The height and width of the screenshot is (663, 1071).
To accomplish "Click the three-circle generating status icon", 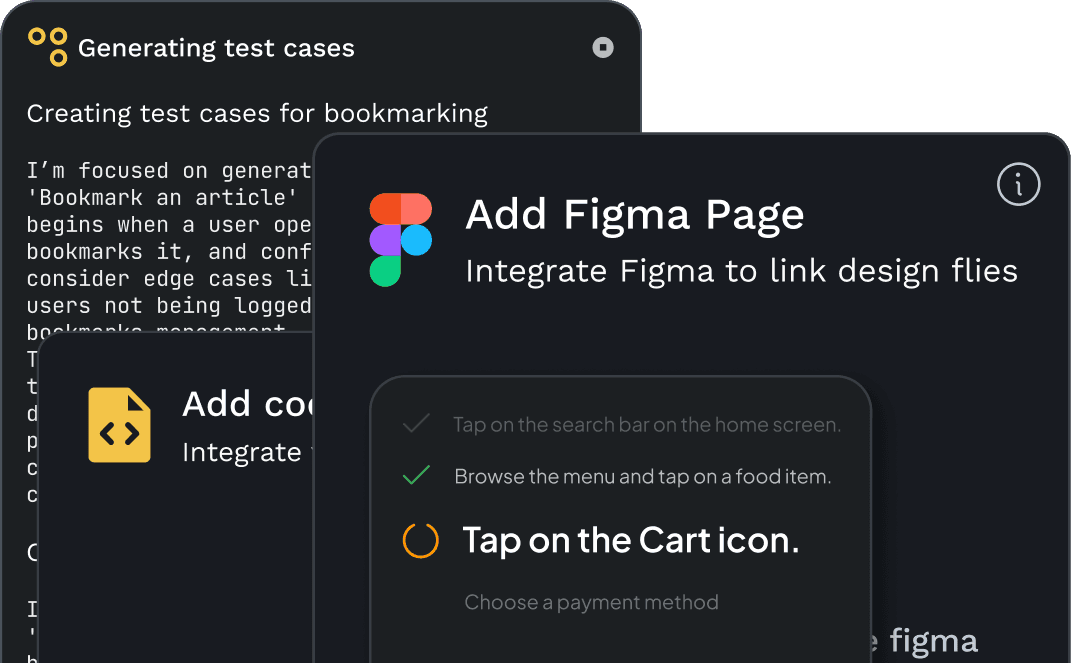I will coord(48,47).
